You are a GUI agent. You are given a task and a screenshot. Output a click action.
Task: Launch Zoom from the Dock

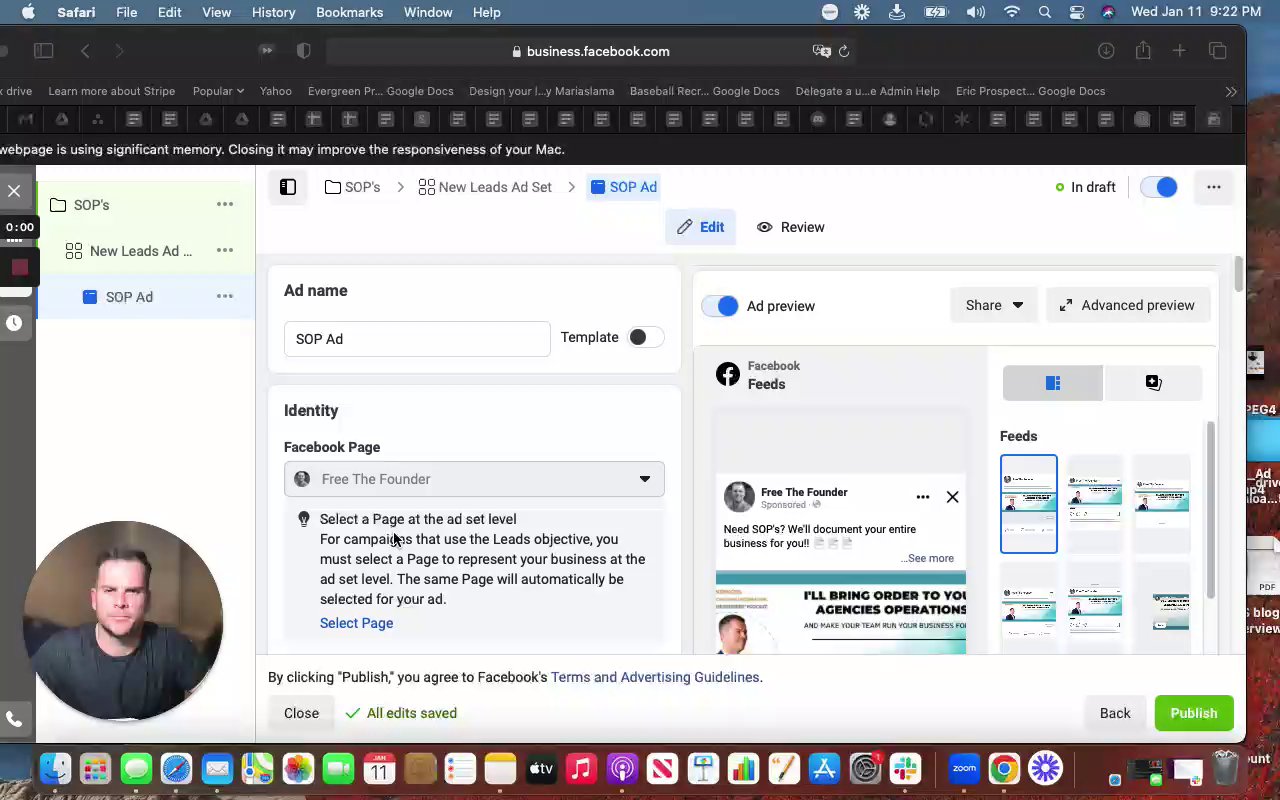tap(964, 768)
